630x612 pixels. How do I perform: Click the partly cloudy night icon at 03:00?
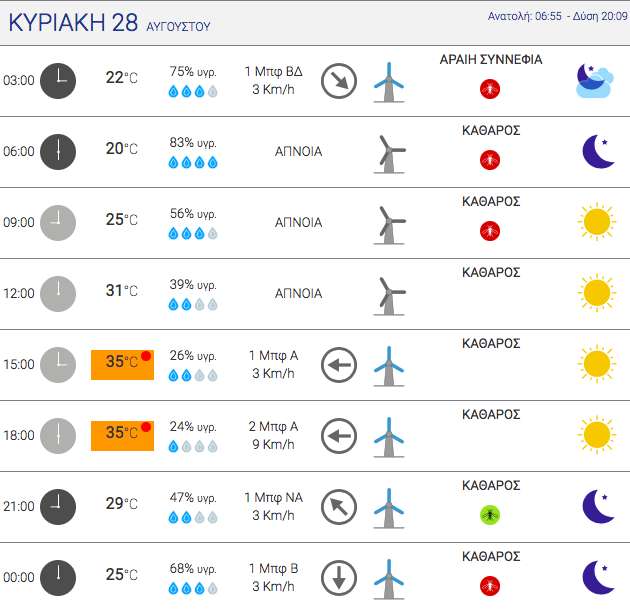point(595,80)
